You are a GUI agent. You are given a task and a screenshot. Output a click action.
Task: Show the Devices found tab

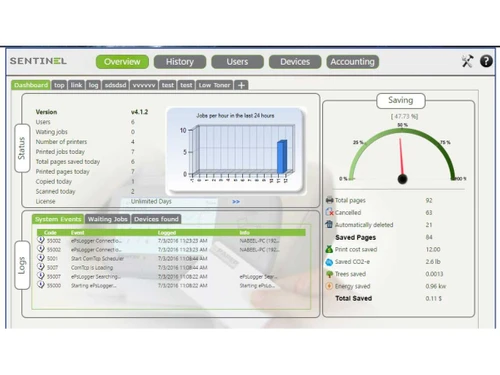(156, 219)
